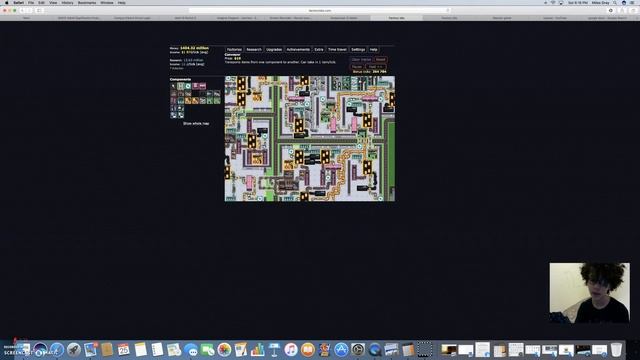This screenshot has width=640, height=360.
Task: Select the teal circular component icon
Action: coord(188,86)
